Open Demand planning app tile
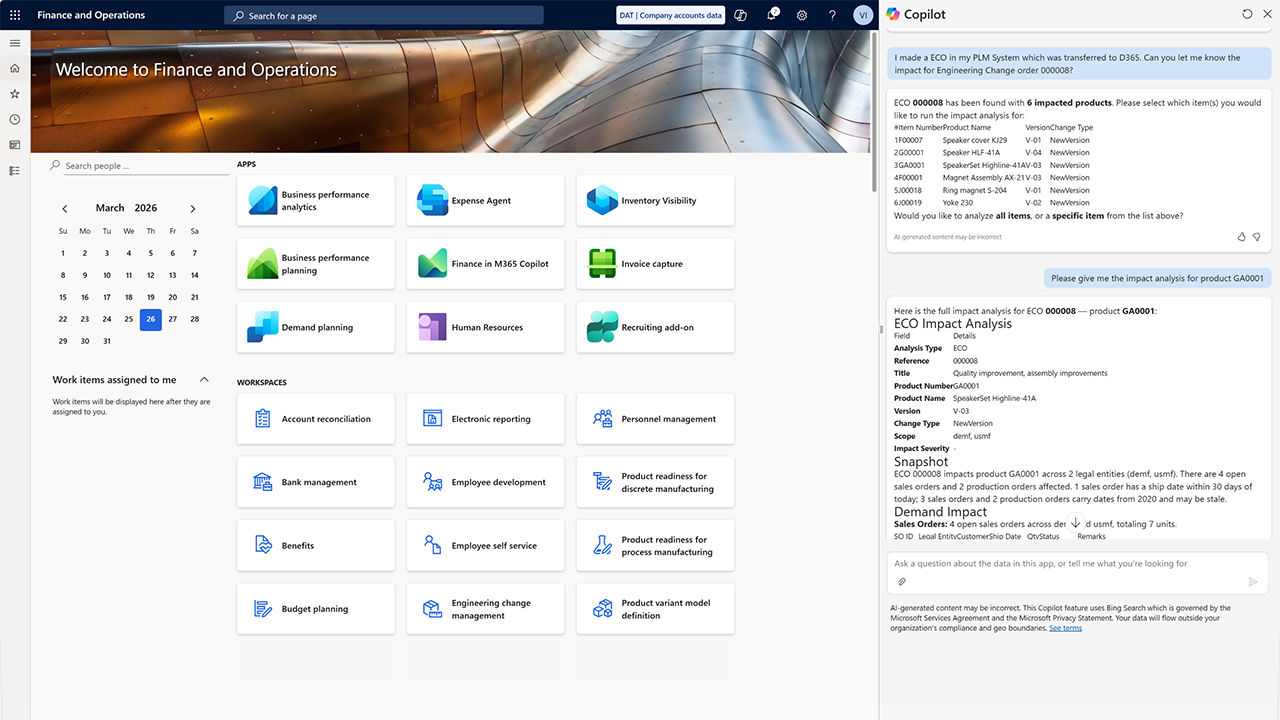This screenshot has height=720, width=1280. click(316, 327)
